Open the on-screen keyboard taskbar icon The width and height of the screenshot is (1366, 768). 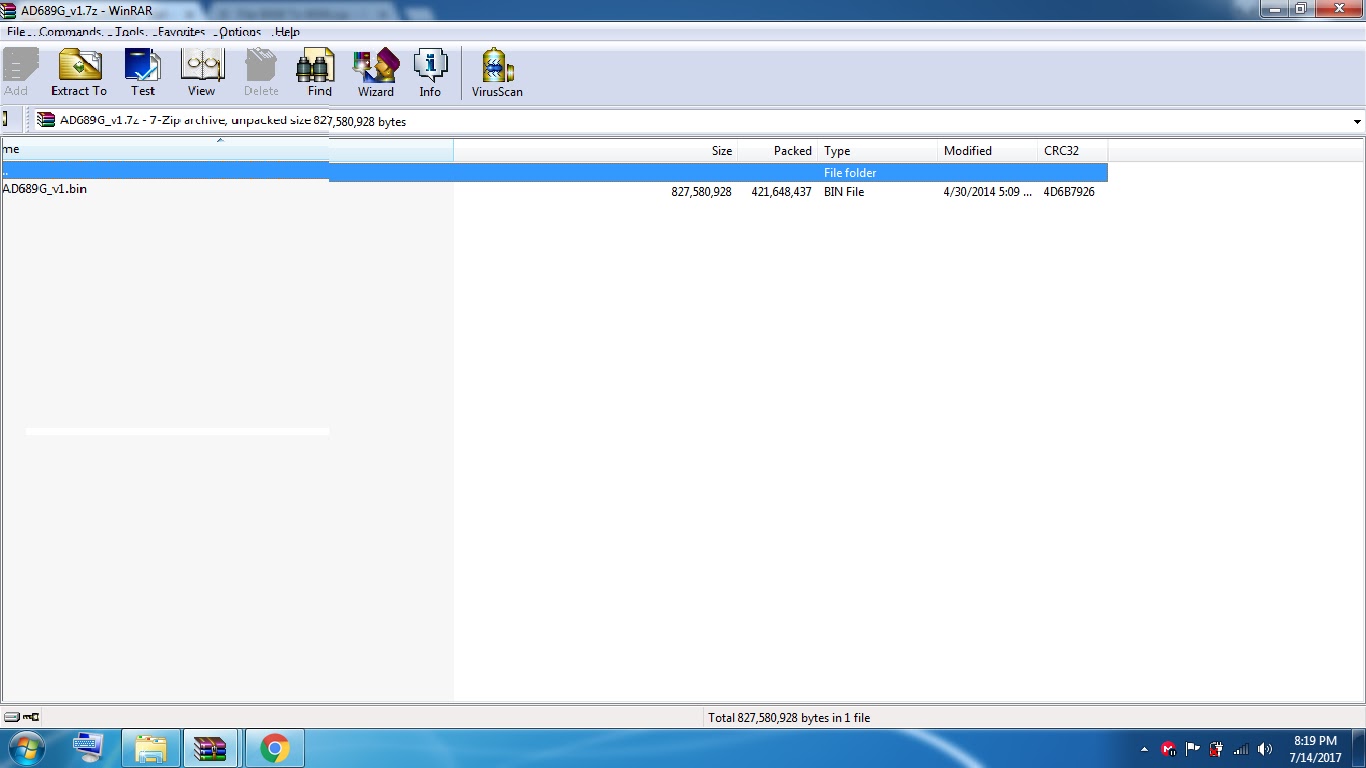89,748
